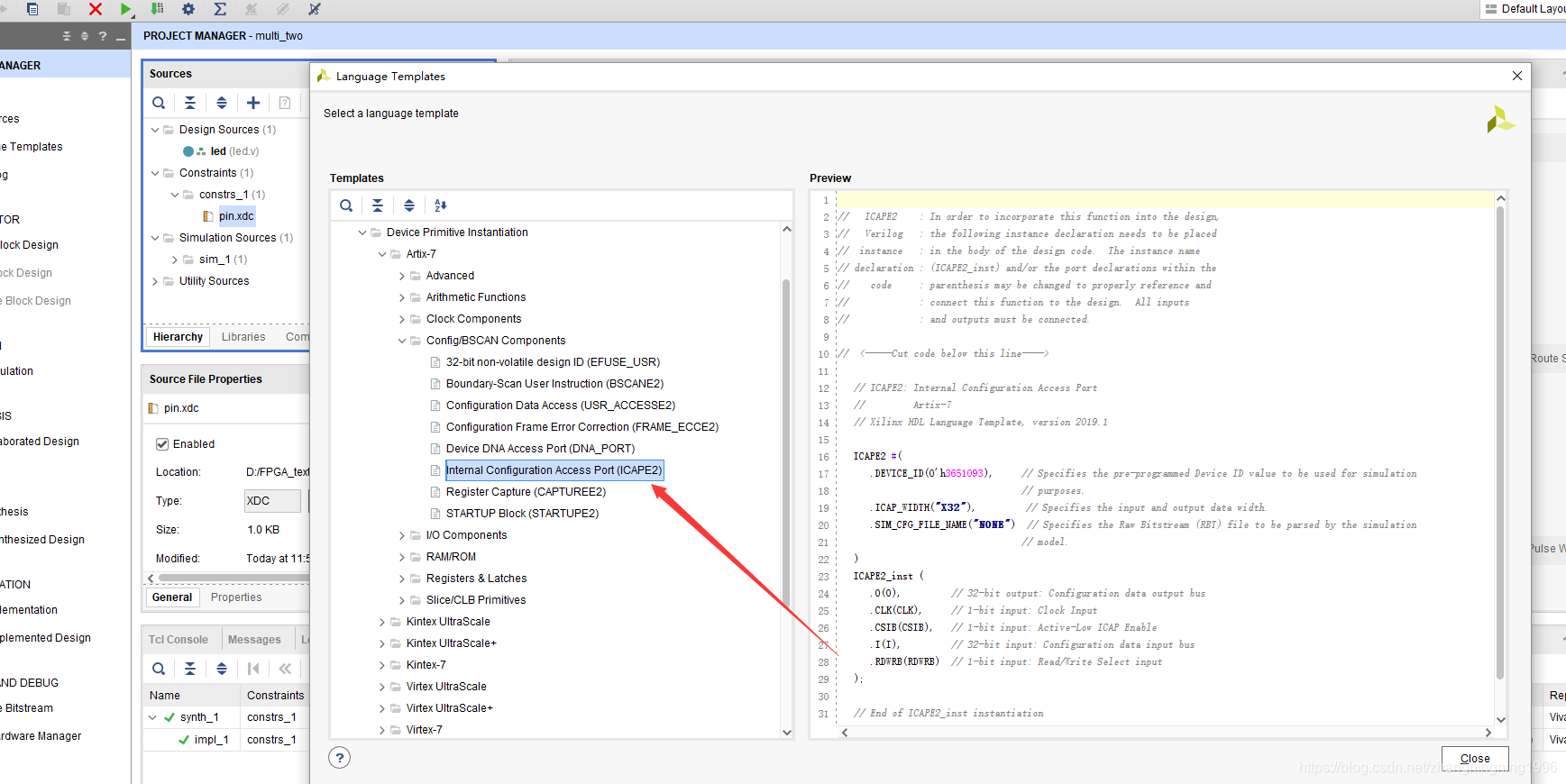Image resolution: width=1566 pixels, height=784 pixels.
Task: Expand the I/O Components folder
Action: point(402,535)
